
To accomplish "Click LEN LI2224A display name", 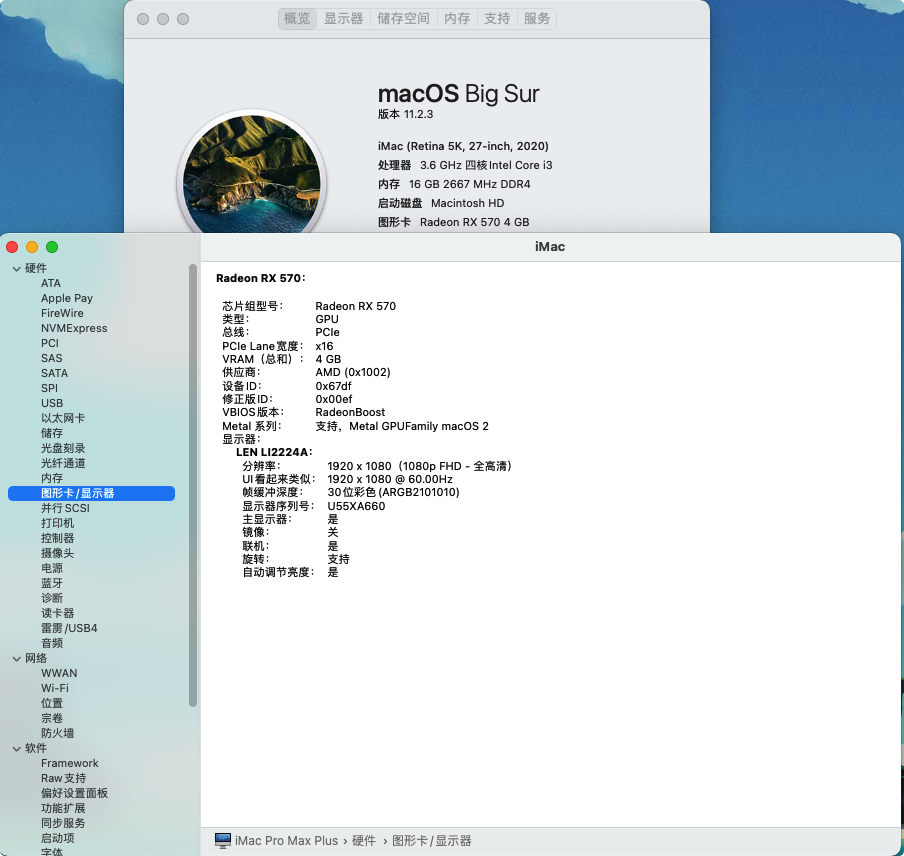I will coord(274,452).
